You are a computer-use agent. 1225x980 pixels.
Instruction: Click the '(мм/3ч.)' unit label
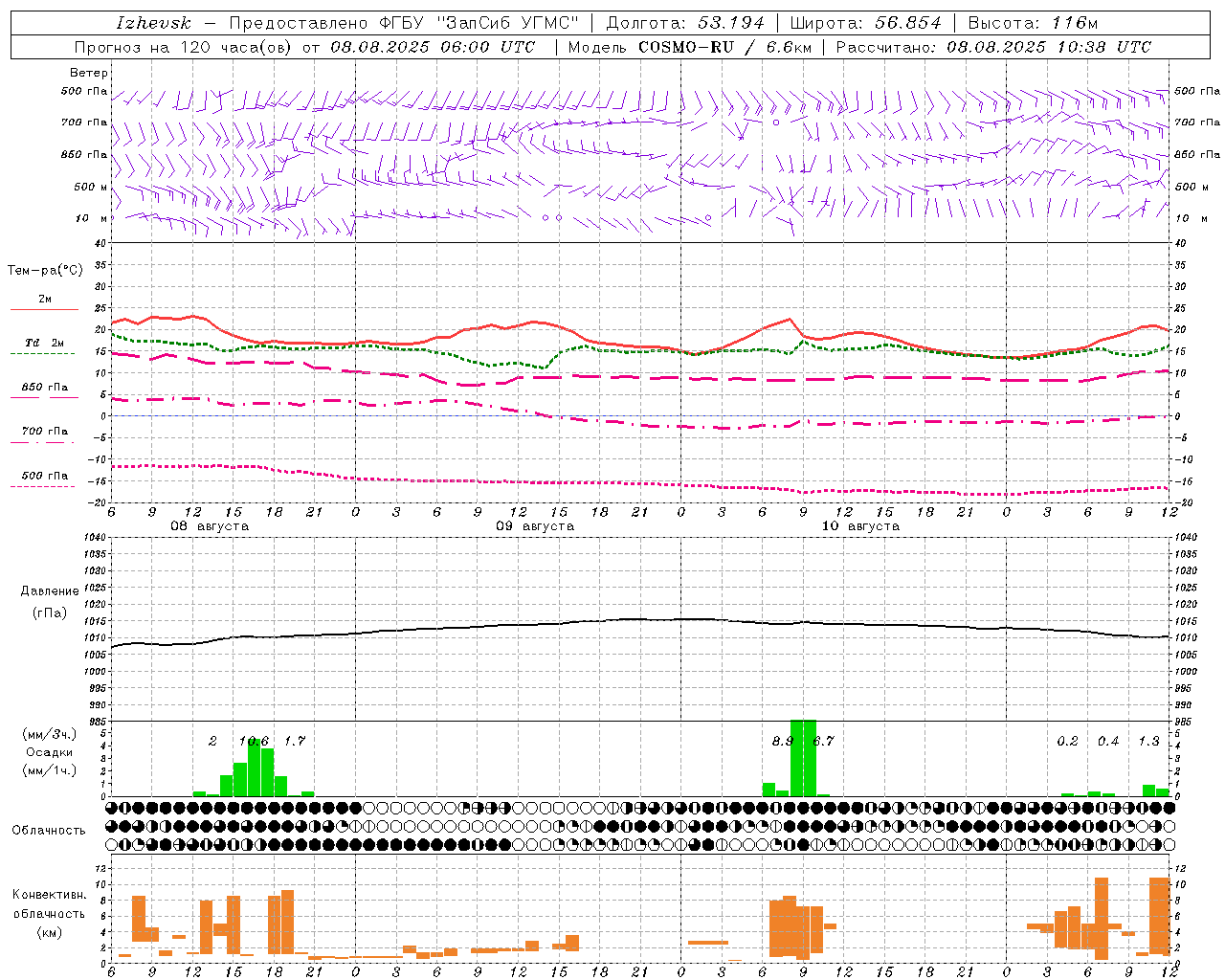50,734
